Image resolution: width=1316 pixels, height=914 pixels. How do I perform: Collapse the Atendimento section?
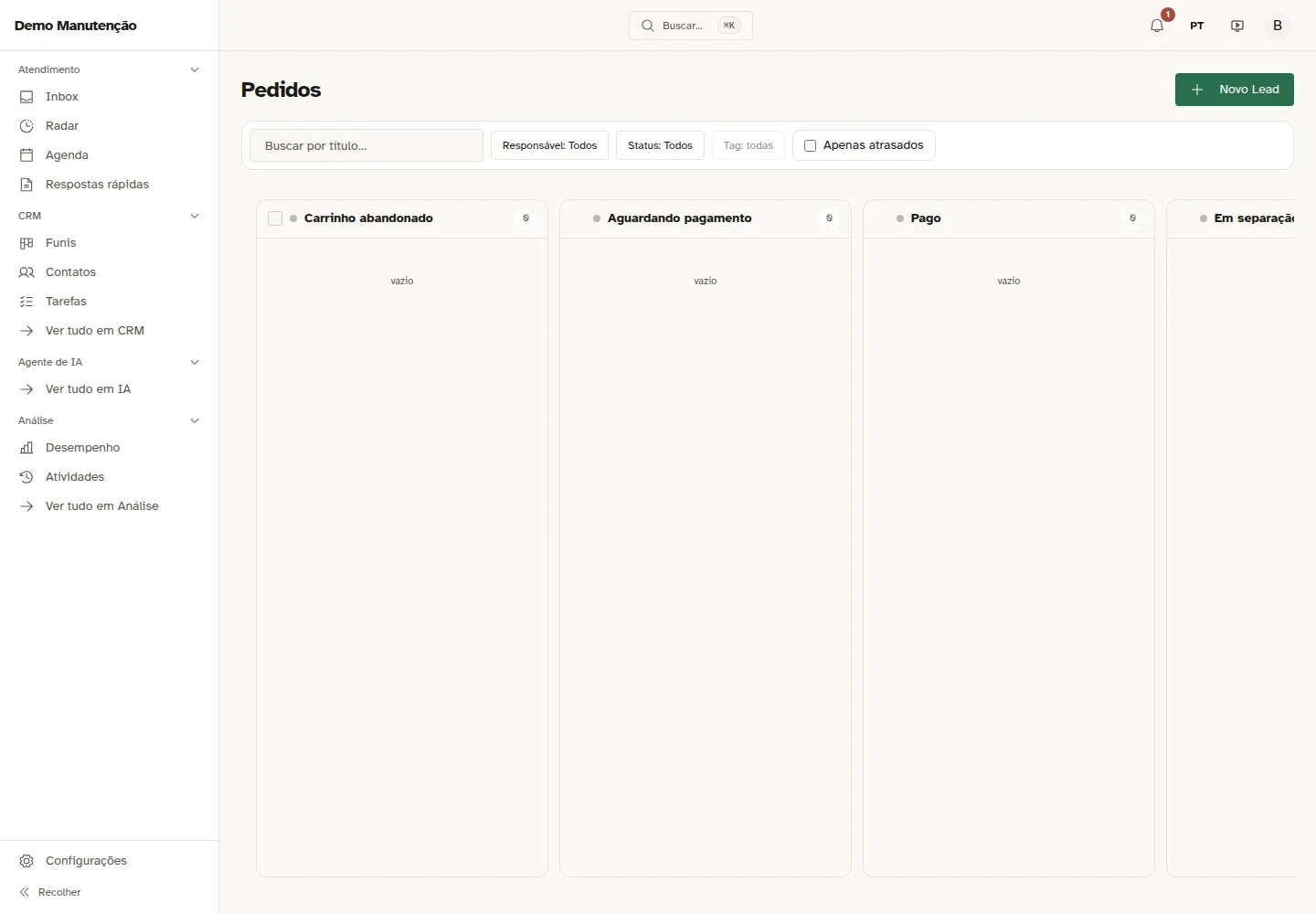click(x=194, y=69)
